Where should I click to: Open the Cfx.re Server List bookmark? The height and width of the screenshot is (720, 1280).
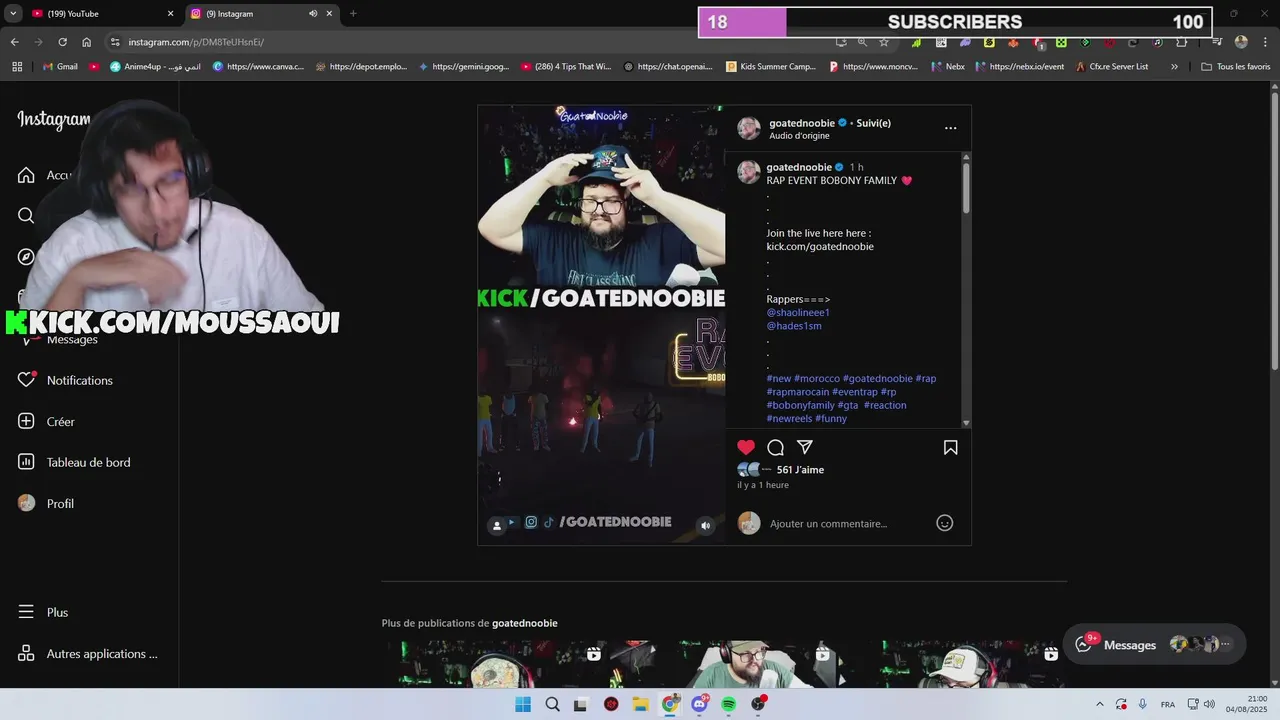(1111, 66)
